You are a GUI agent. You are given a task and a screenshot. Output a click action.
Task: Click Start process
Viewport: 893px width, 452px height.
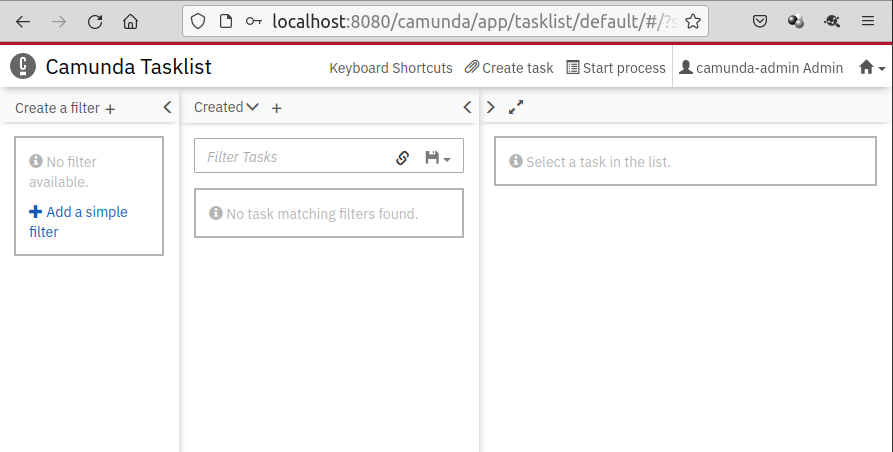615,68
